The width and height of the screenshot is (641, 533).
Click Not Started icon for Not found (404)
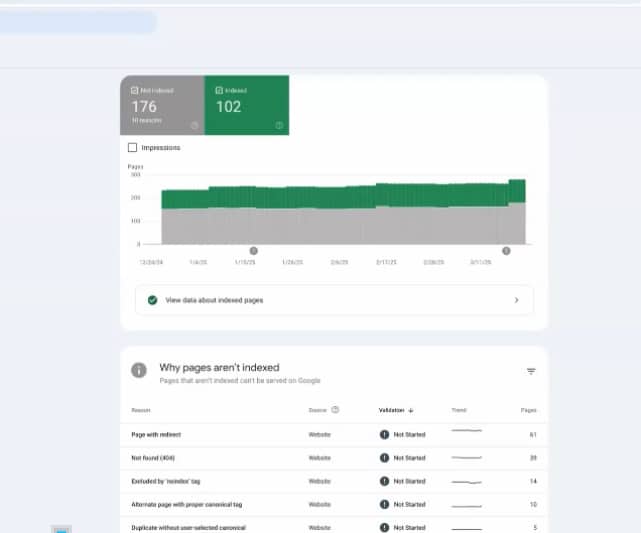click(385, 458)
